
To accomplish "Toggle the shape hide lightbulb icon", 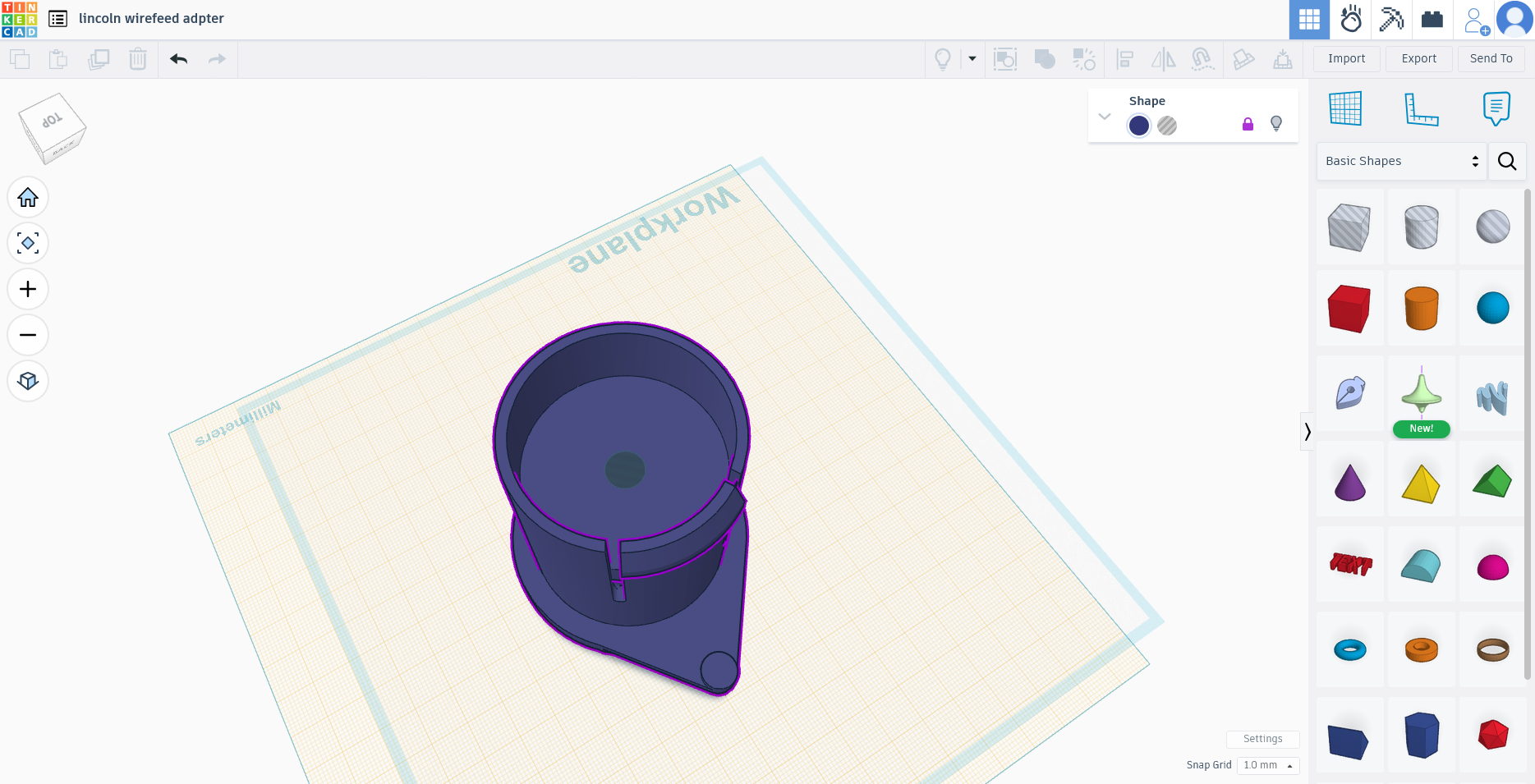I will point(1276,124).
